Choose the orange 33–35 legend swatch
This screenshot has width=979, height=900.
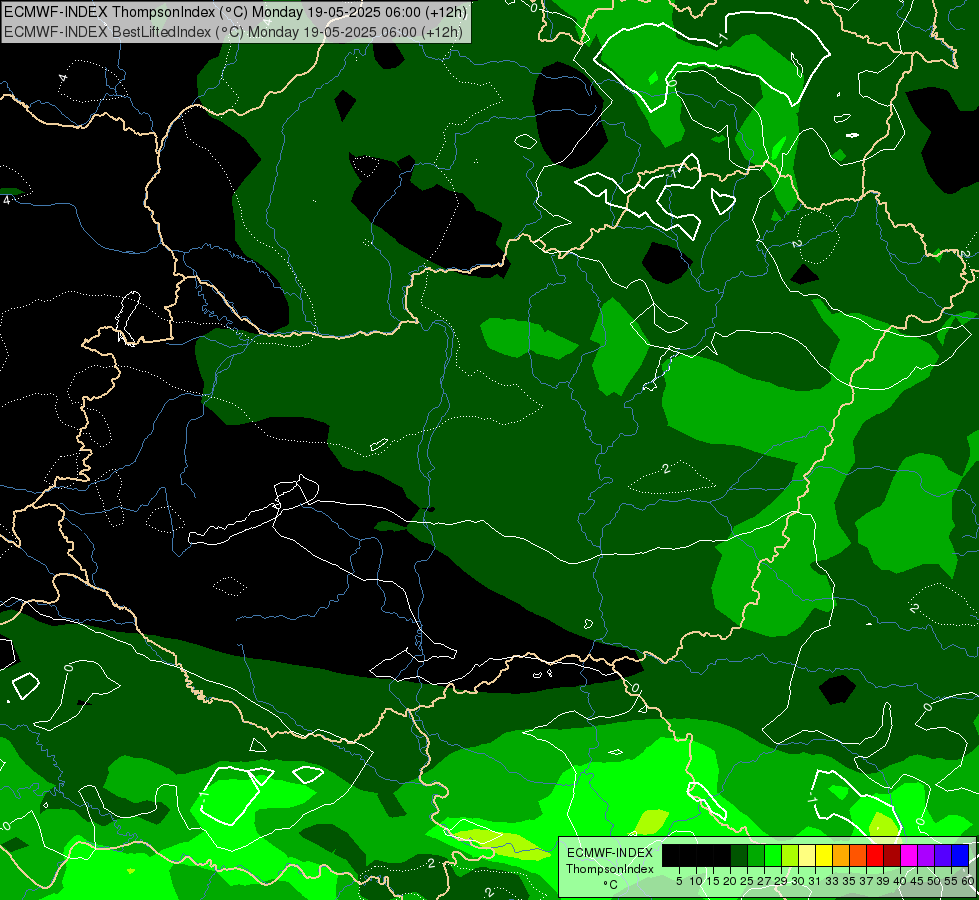(x=841, y=856)
